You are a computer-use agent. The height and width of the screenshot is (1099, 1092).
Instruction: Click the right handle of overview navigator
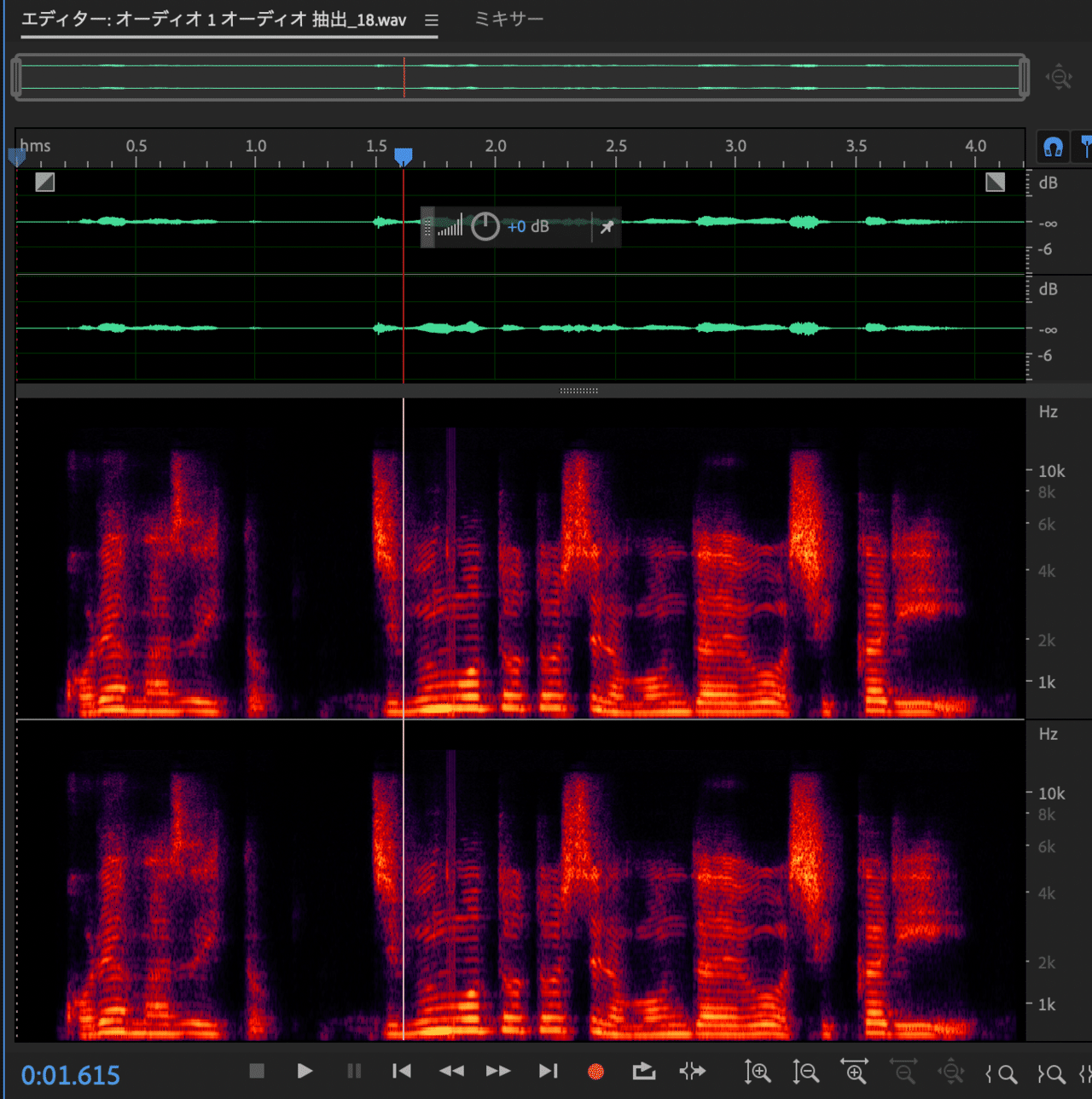click(x=1024, y=78)
